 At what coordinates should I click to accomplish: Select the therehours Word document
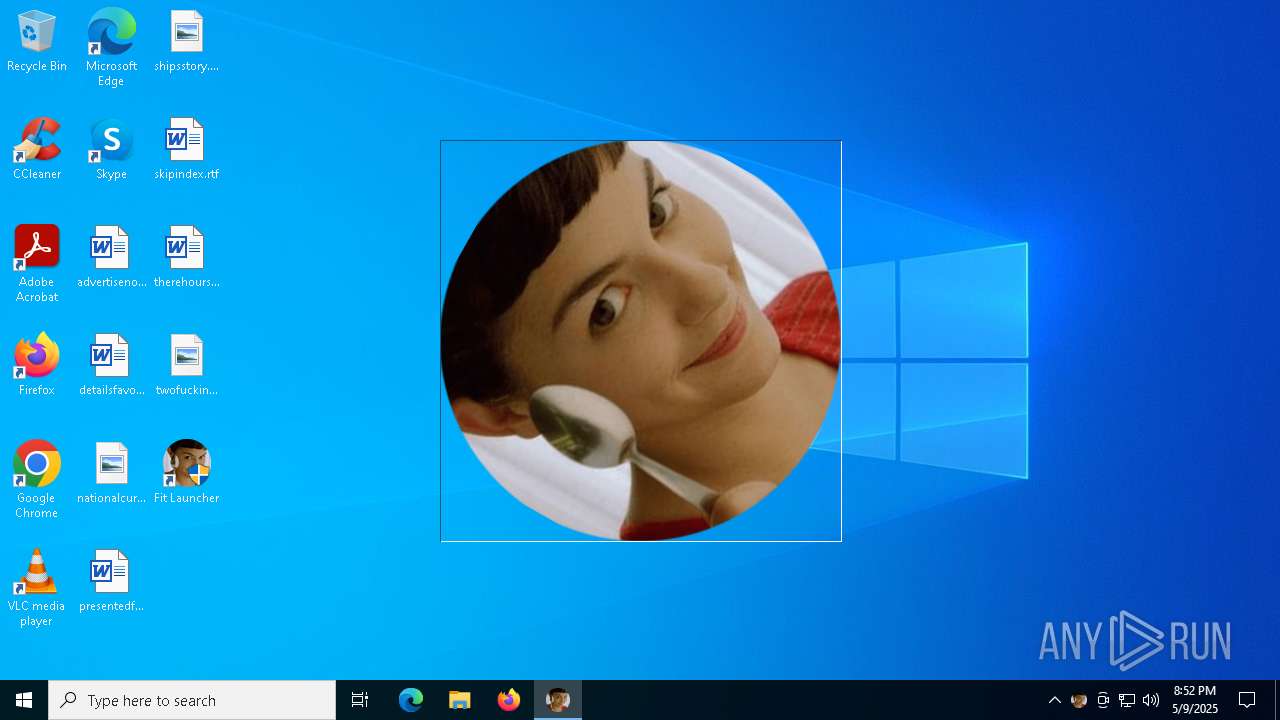pyautogui.click(x=186, y=258)
